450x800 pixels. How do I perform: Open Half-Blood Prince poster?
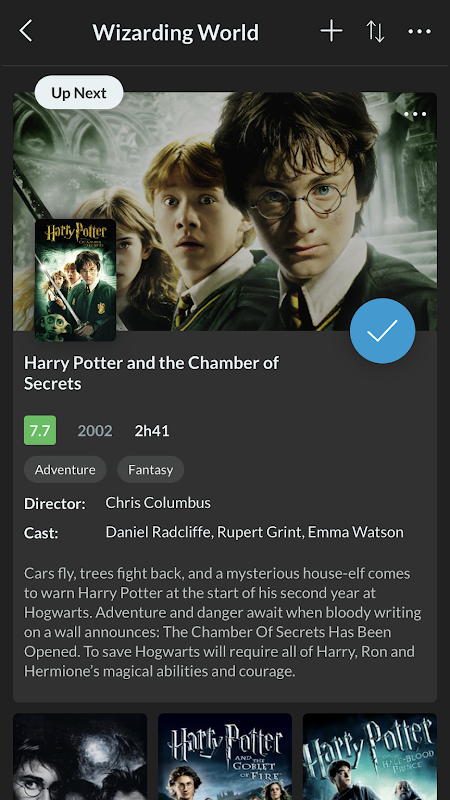[370, 757]
